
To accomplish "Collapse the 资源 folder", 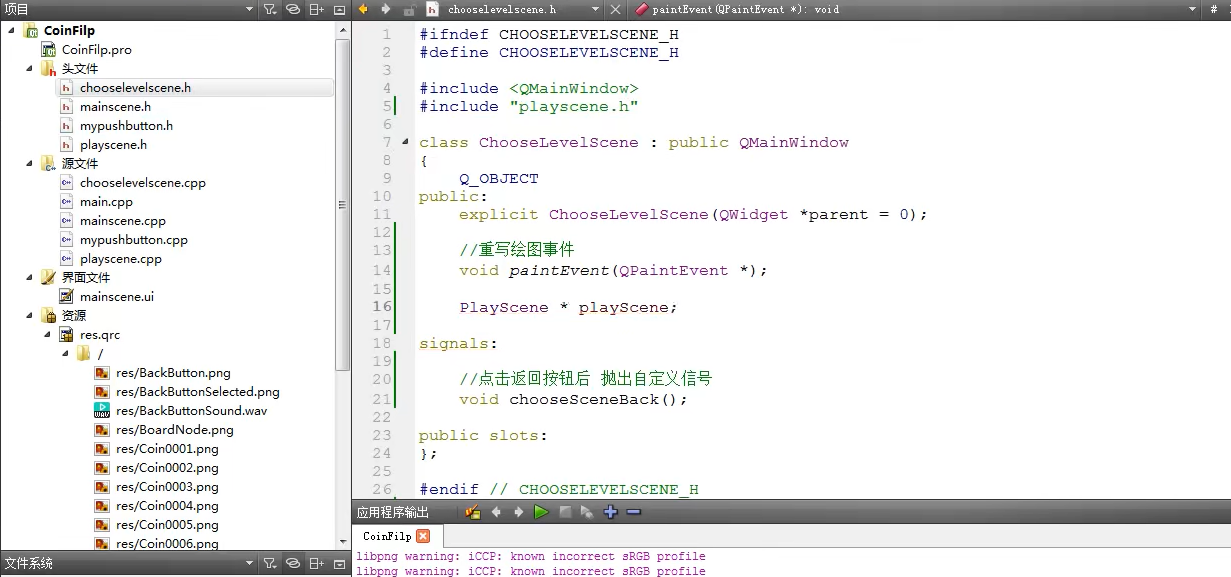I will click(29, 315).
